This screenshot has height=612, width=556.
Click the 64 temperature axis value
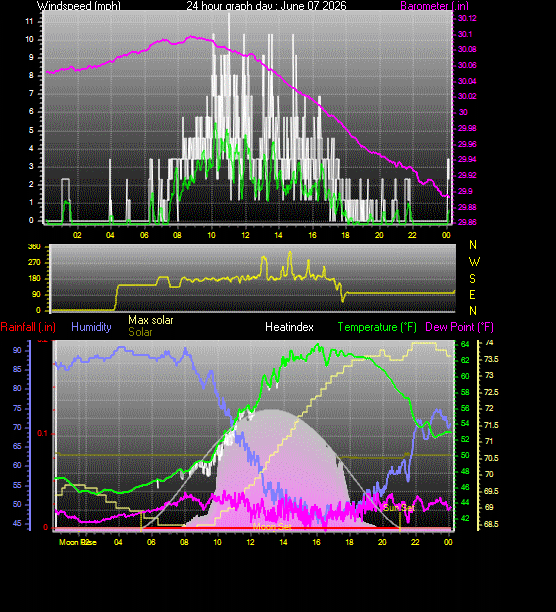pos(465,344)
